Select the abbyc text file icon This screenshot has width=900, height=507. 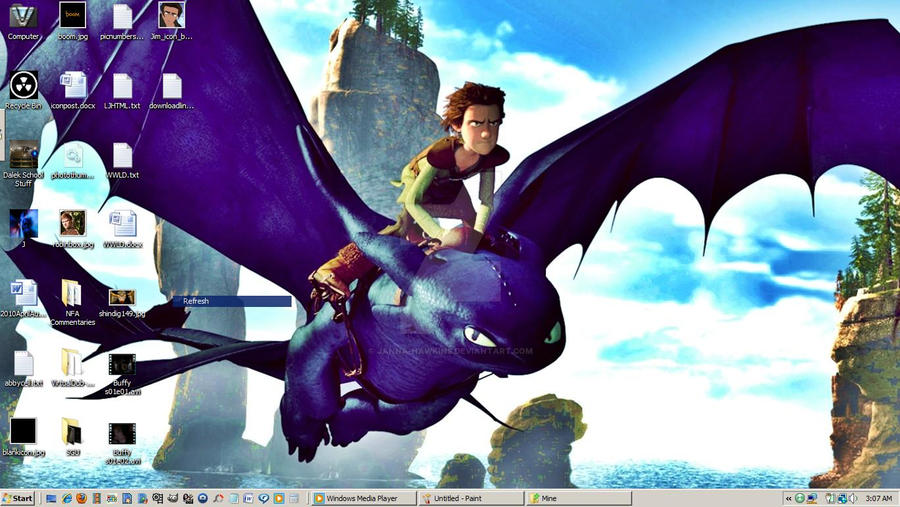24,368
